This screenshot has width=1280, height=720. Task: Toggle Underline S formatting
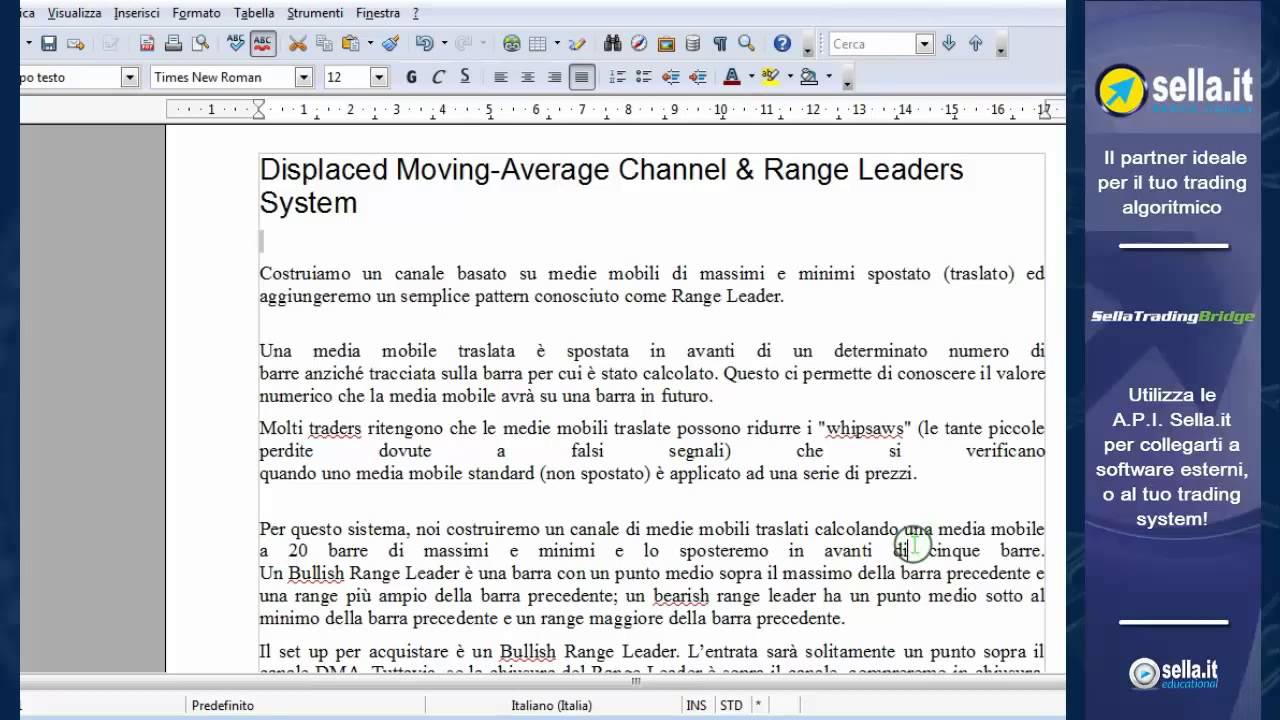465,77
